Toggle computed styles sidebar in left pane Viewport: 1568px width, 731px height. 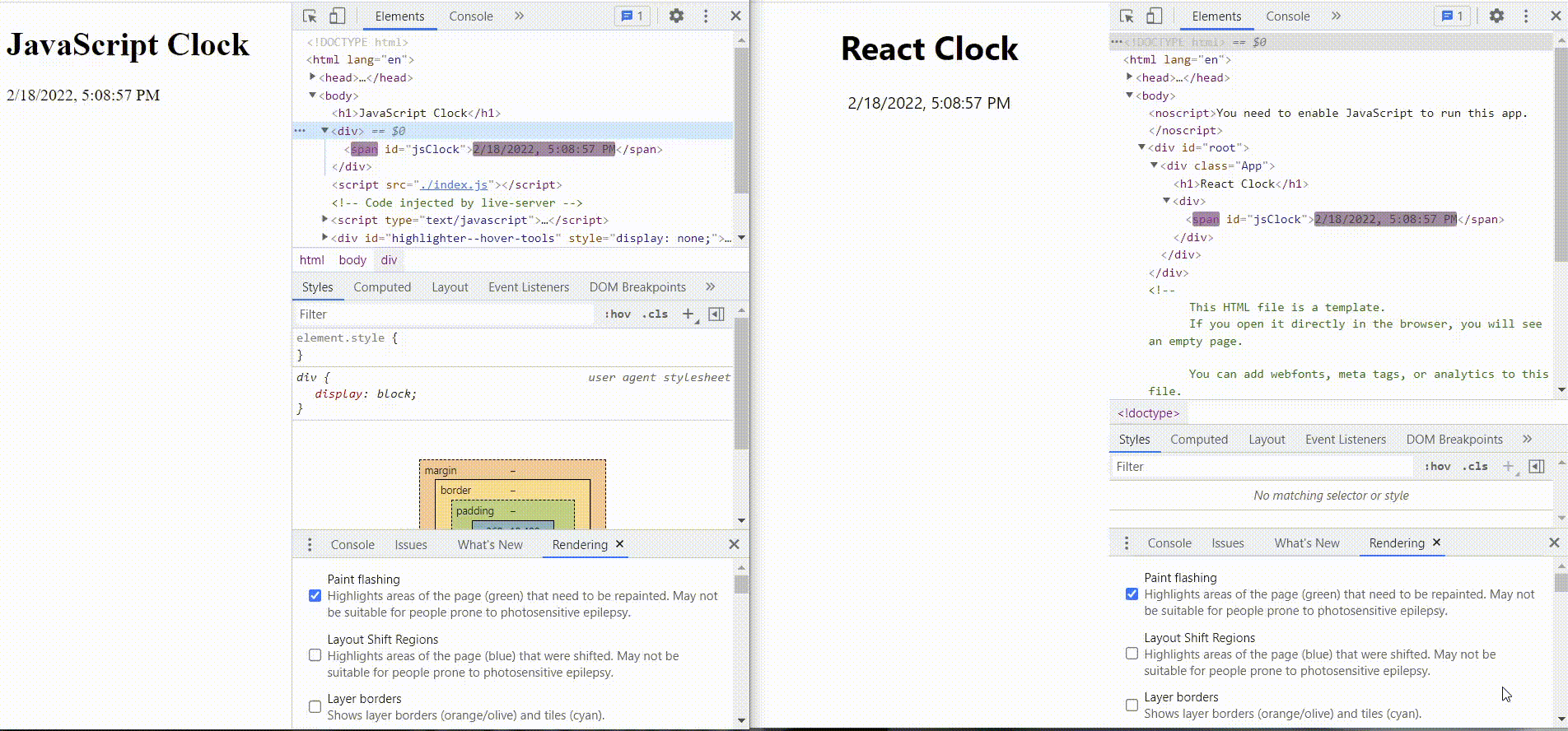click(716, 314)
